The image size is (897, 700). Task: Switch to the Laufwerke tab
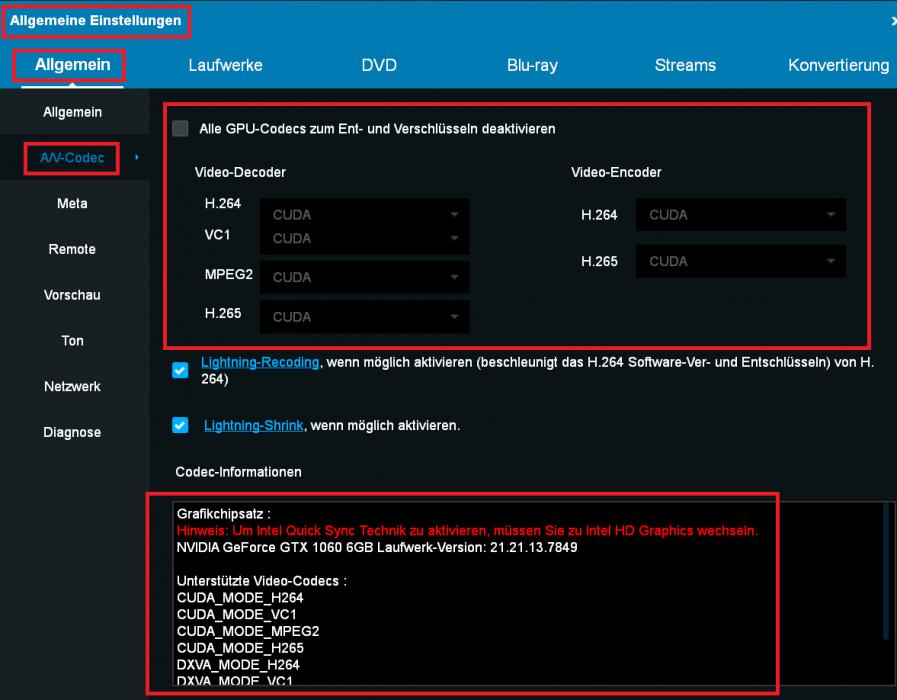[x=225, y=65]
